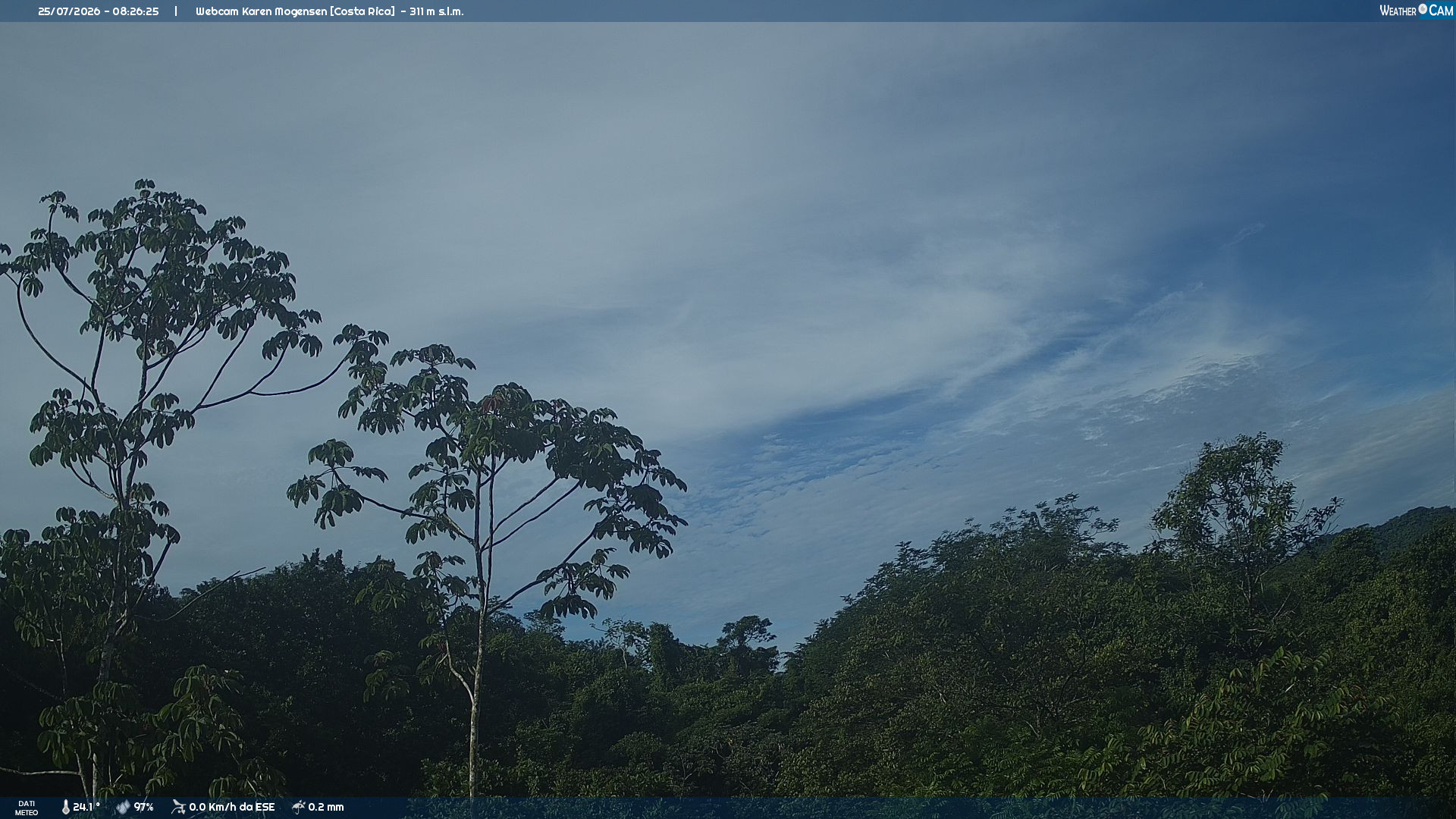Select the timestamp 25/07/2026 - 08:26:25
The width and height of the screenshot is (1456, 819).
click(99, 11)
